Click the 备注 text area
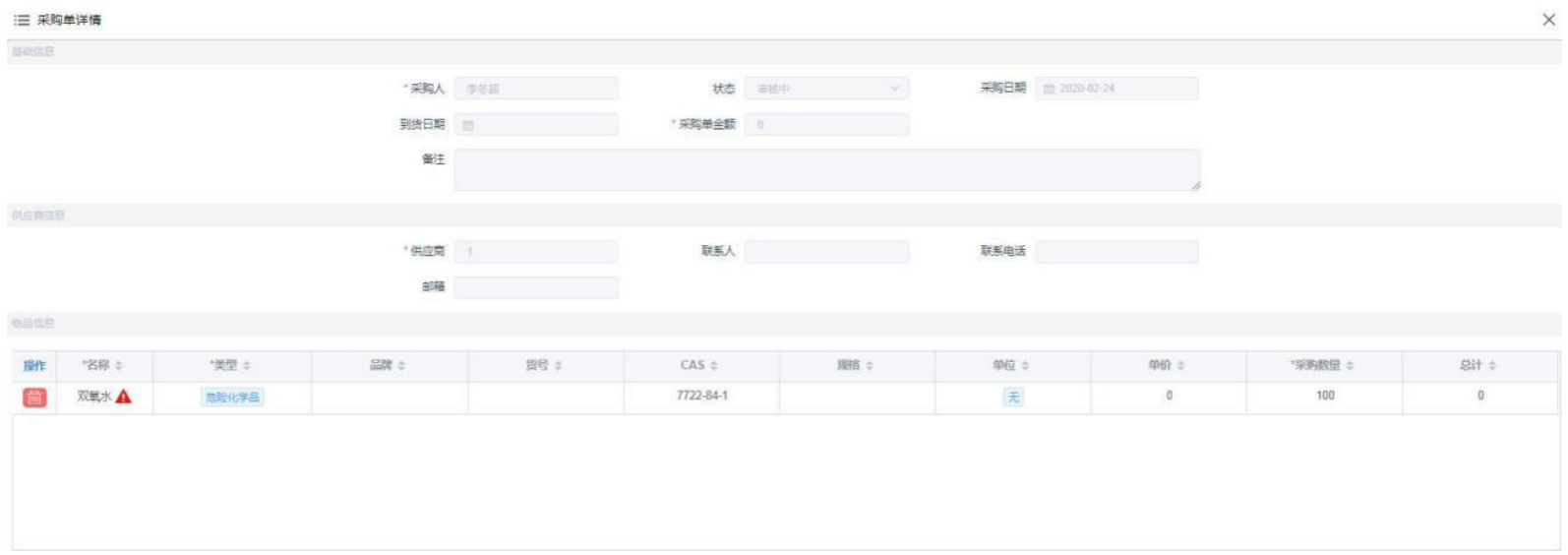 pos(826,170)
